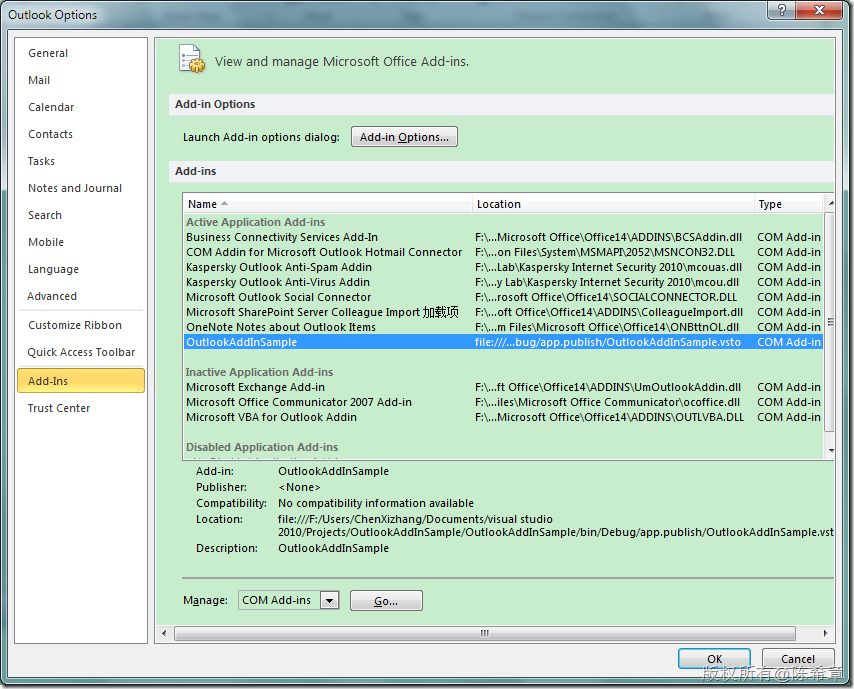Select the OutlookAddInSample row

point(503,342)
